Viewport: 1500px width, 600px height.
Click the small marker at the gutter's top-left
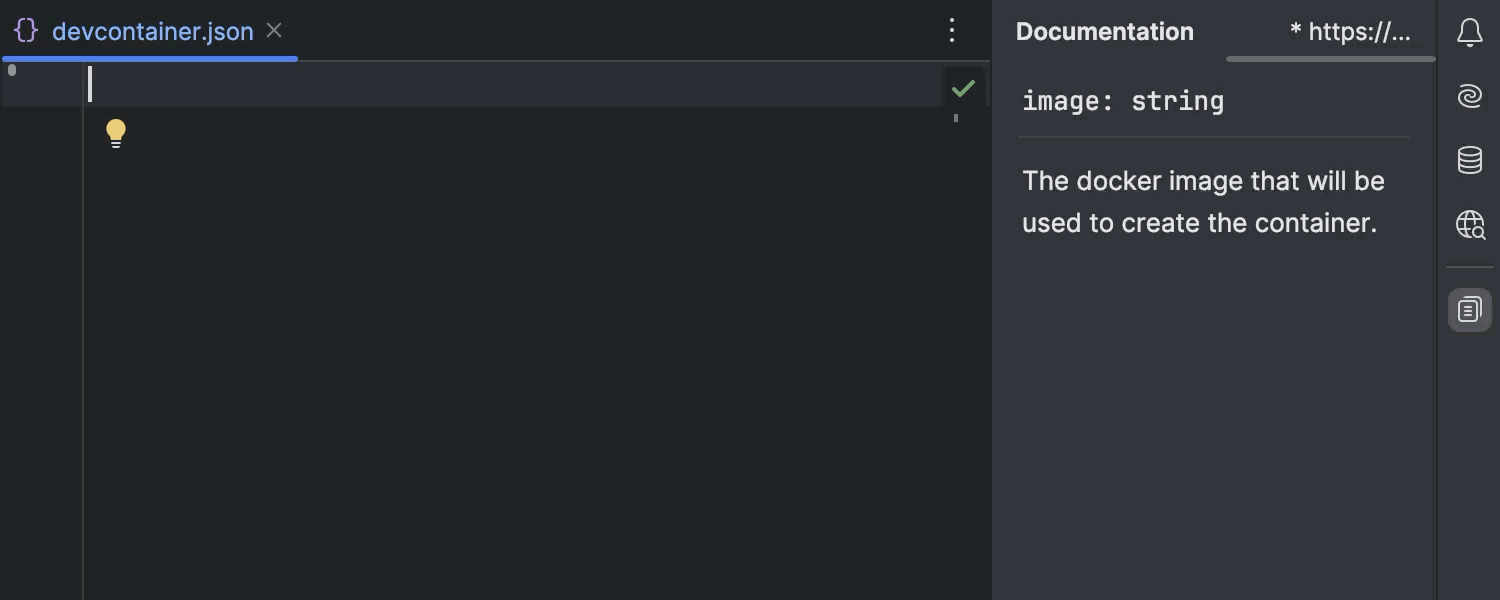click(12, 70)
